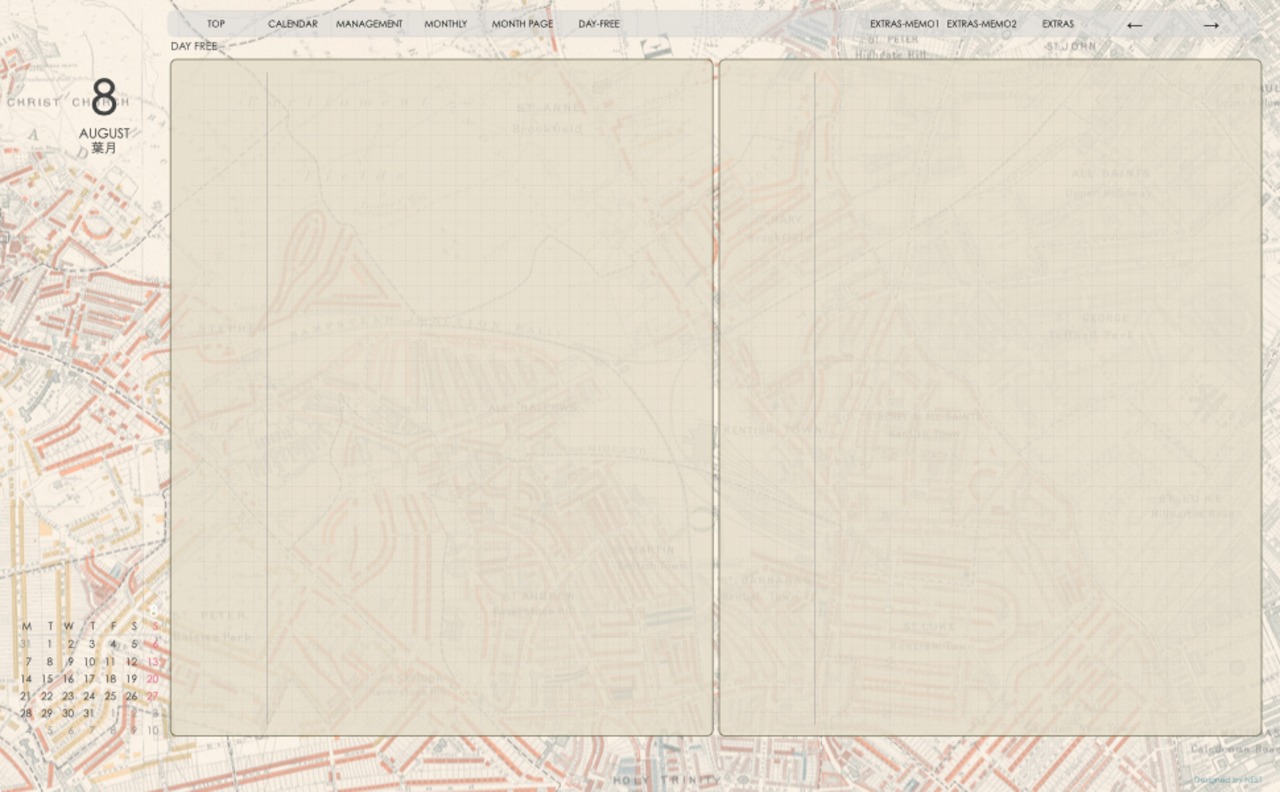Select date 16 in the mini calendar
1280x792 pixels.
[x=68, y=679]
